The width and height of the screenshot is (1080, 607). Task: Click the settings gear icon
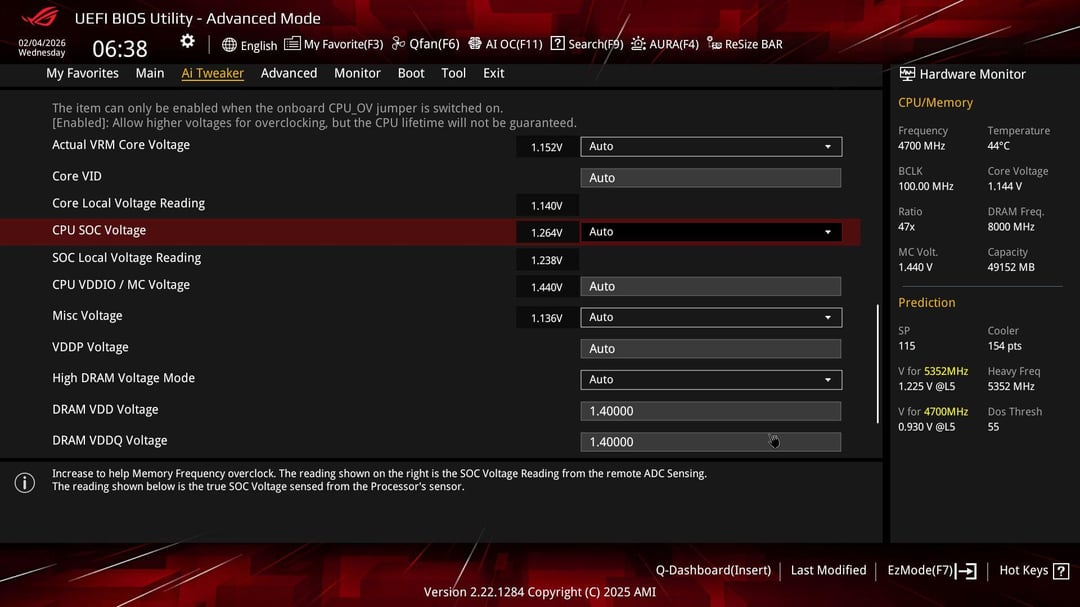point(187,42)
